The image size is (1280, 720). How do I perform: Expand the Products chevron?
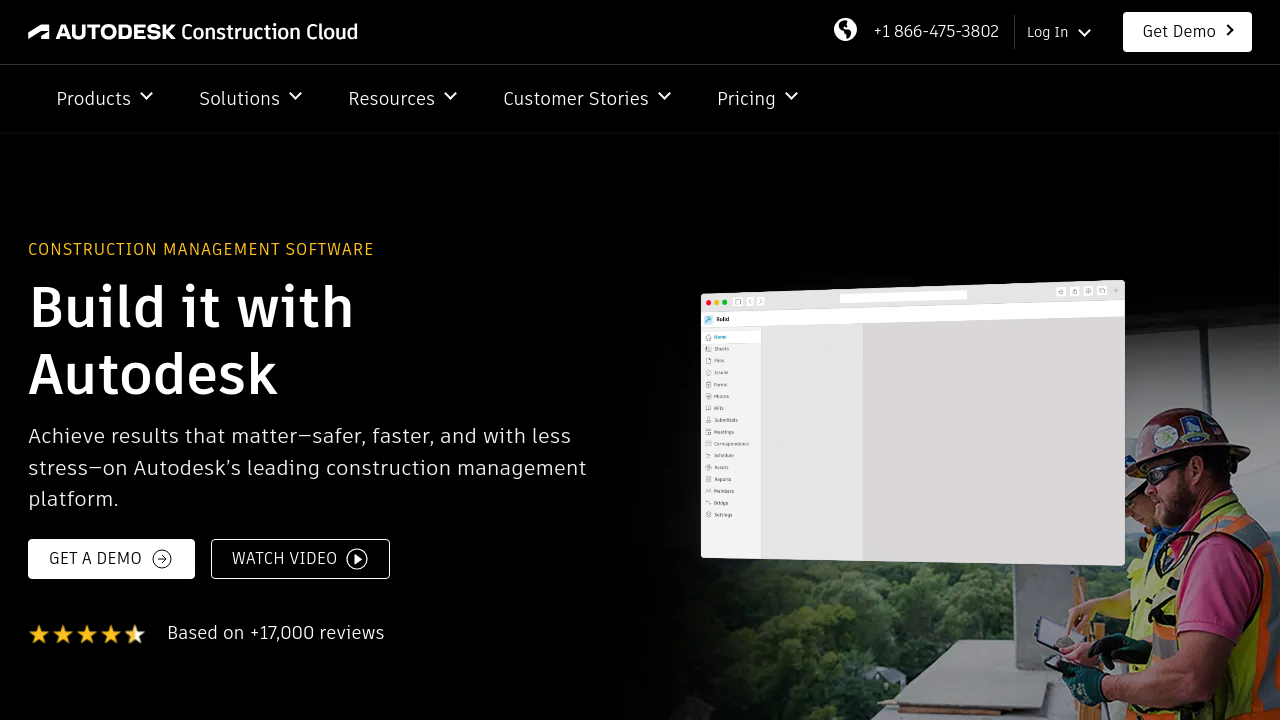click(146, 96)
